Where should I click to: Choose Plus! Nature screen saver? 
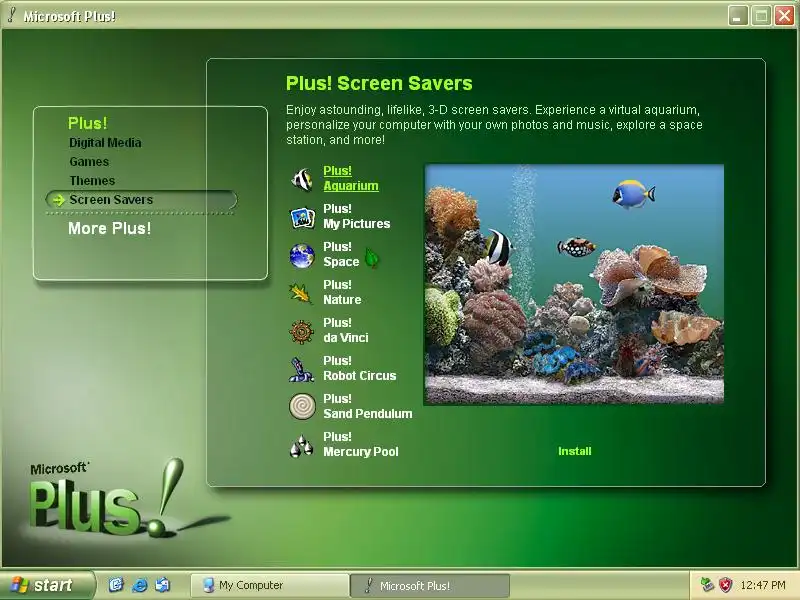[342, 292]
